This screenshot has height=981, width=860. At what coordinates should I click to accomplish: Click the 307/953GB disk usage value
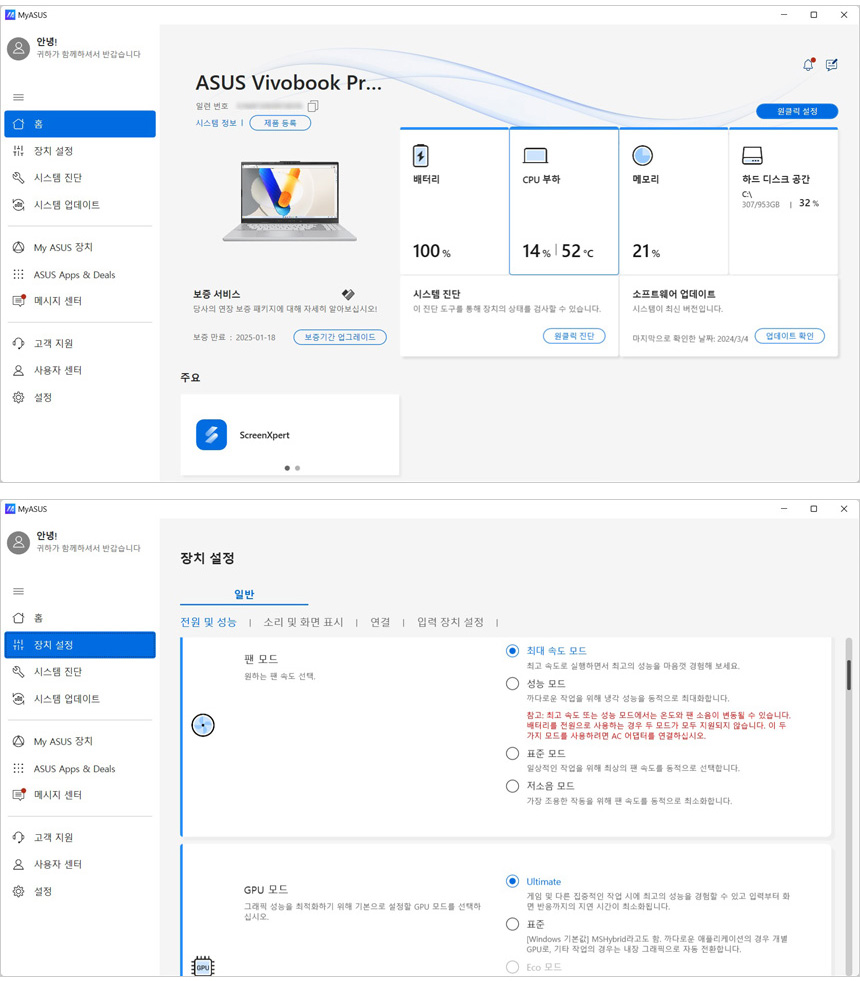coord(761,205)
